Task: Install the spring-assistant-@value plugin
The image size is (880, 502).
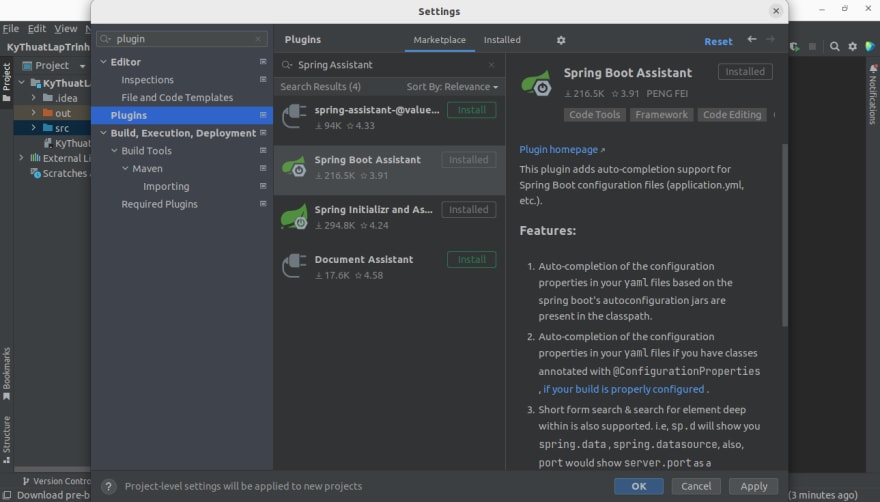Action: pyautogui.click(x=471, y=110)
